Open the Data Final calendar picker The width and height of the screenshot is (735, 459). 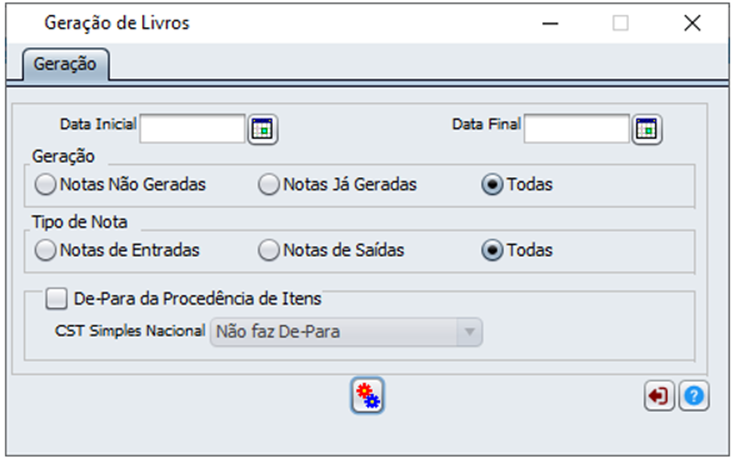pos(646,129)
